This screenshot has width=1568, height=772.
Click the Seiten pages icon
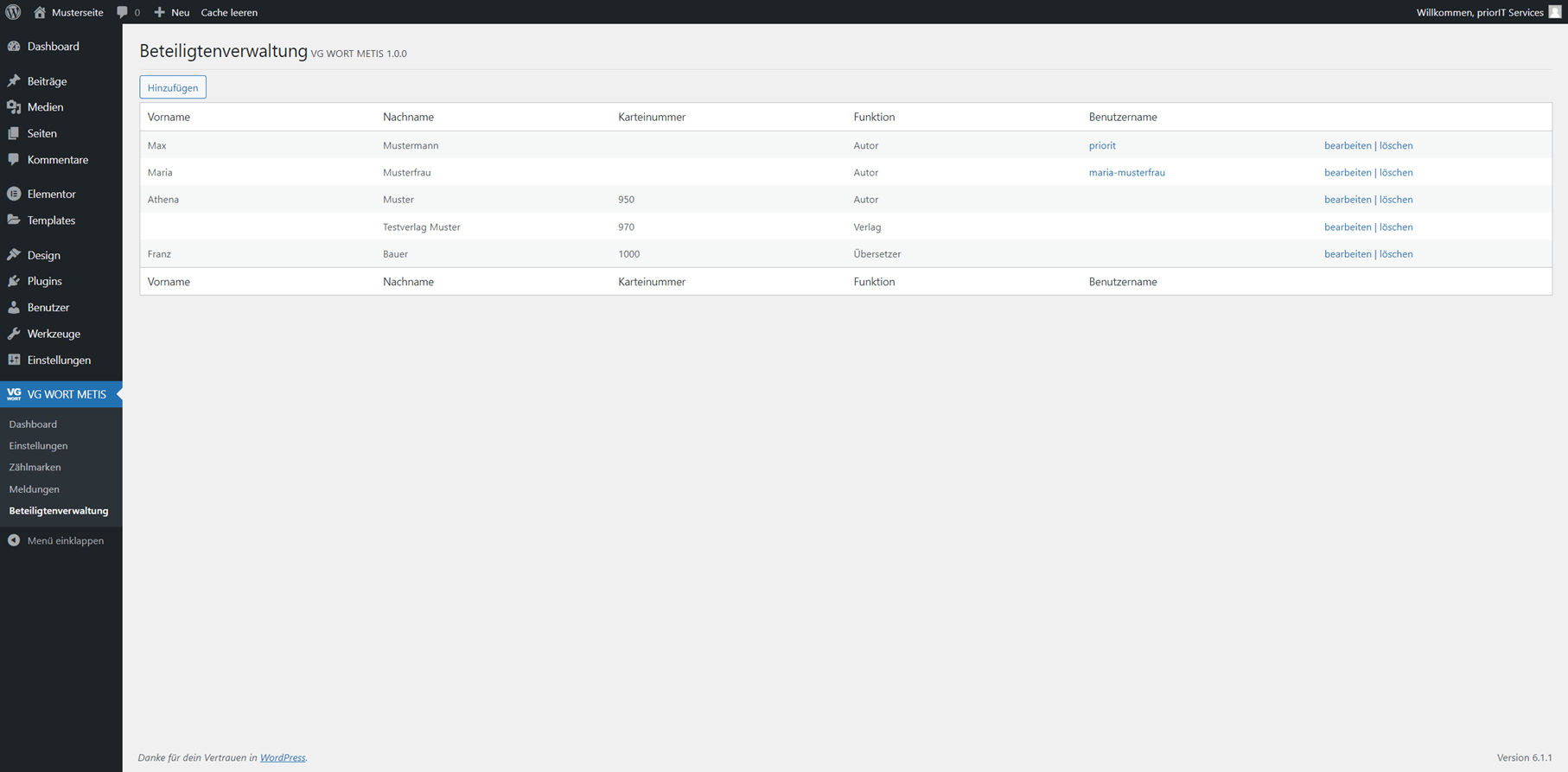point(14,133)
